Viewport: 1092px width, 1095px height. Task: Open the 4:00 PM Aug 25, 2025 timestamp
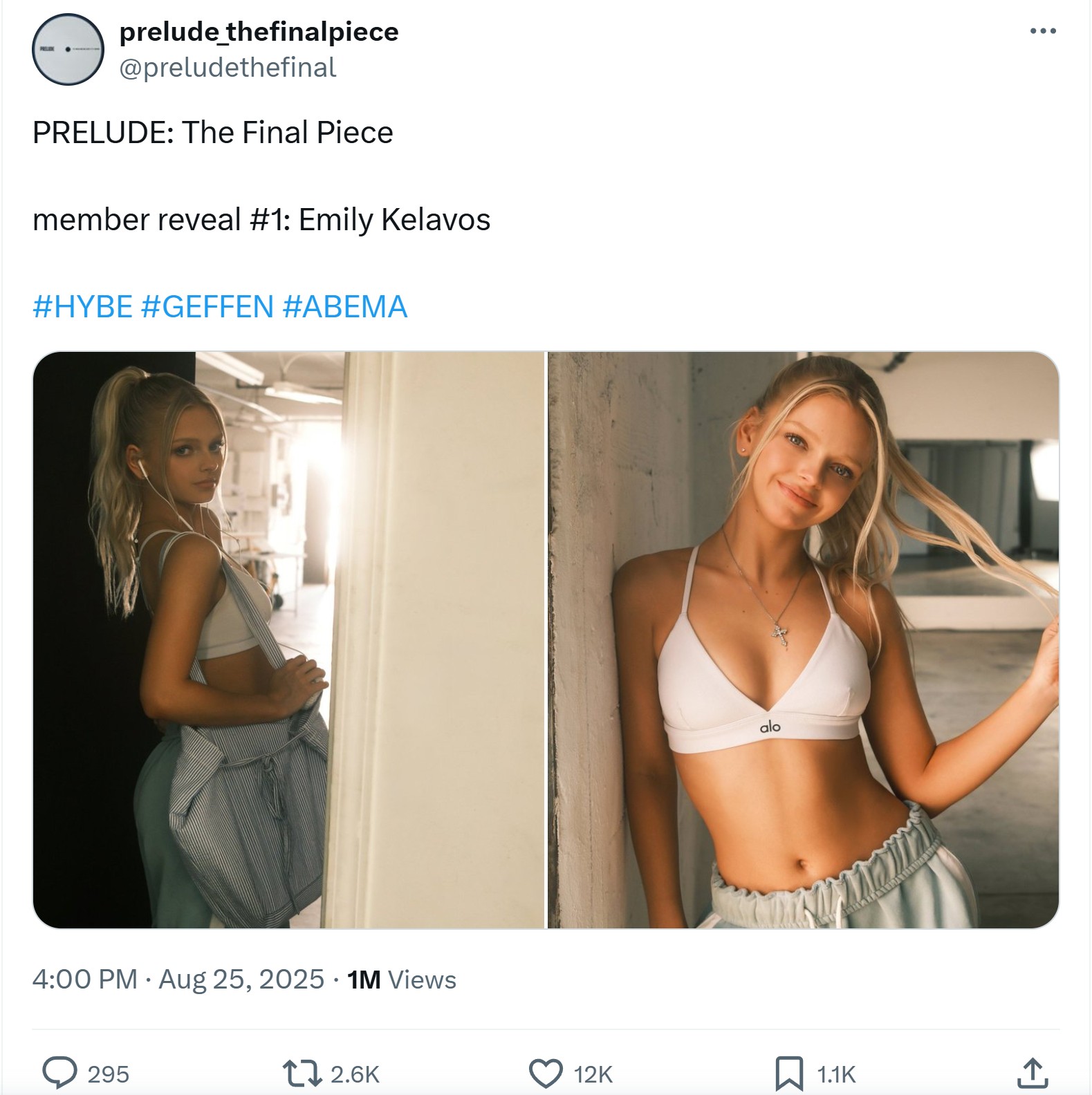click(x=178, y=980)
